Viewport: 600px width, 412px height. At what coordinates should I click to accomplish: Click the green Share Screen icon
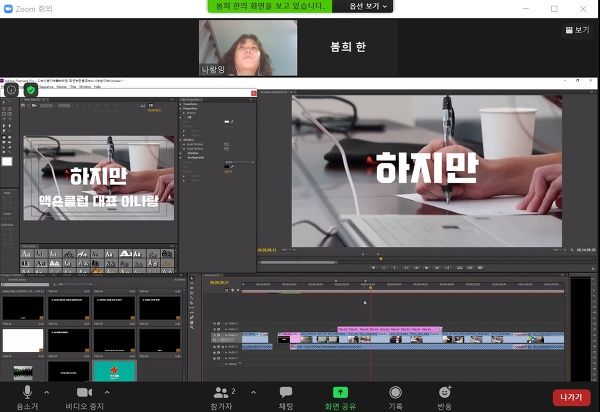[x=340, y=392]
